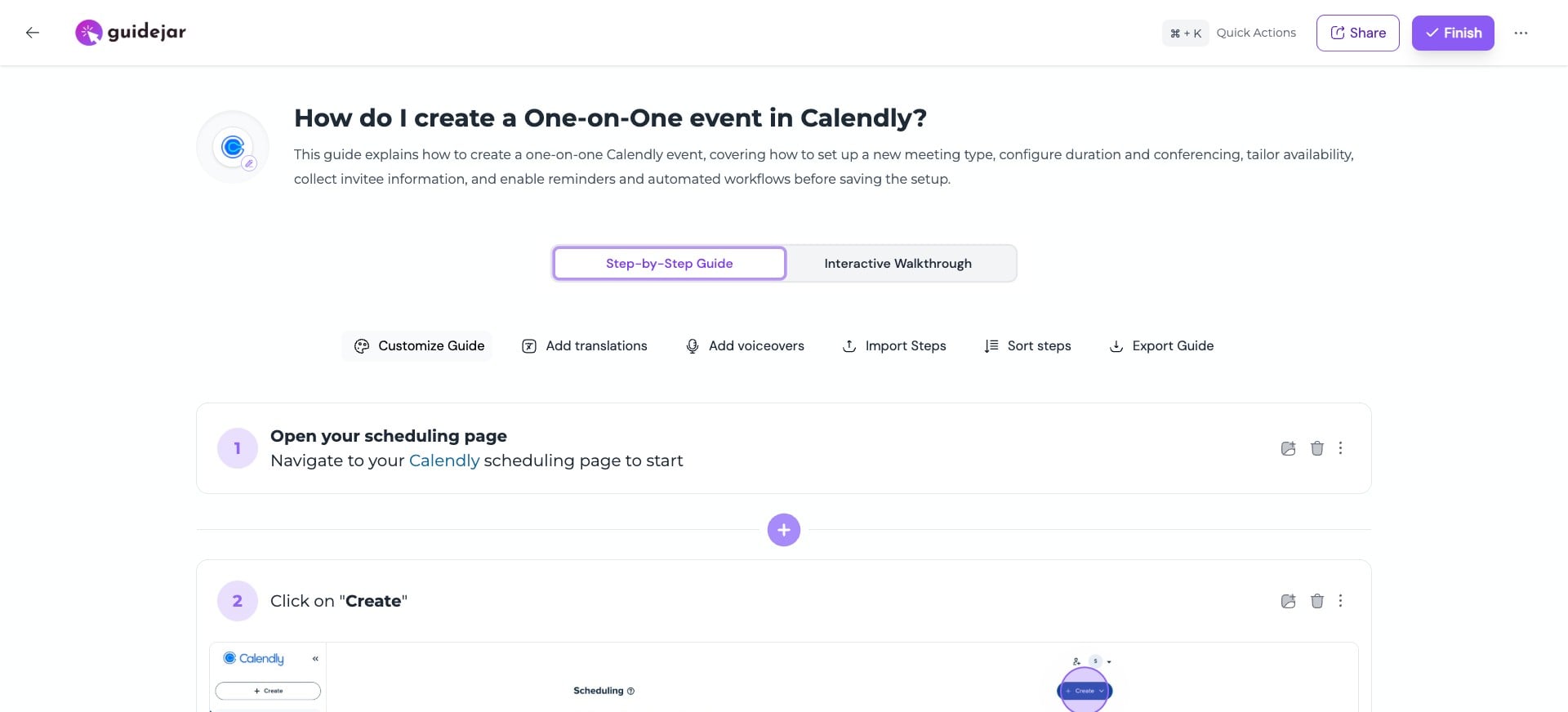Click the guidejar logo
1568x712 pixels.
pos(131,33)
